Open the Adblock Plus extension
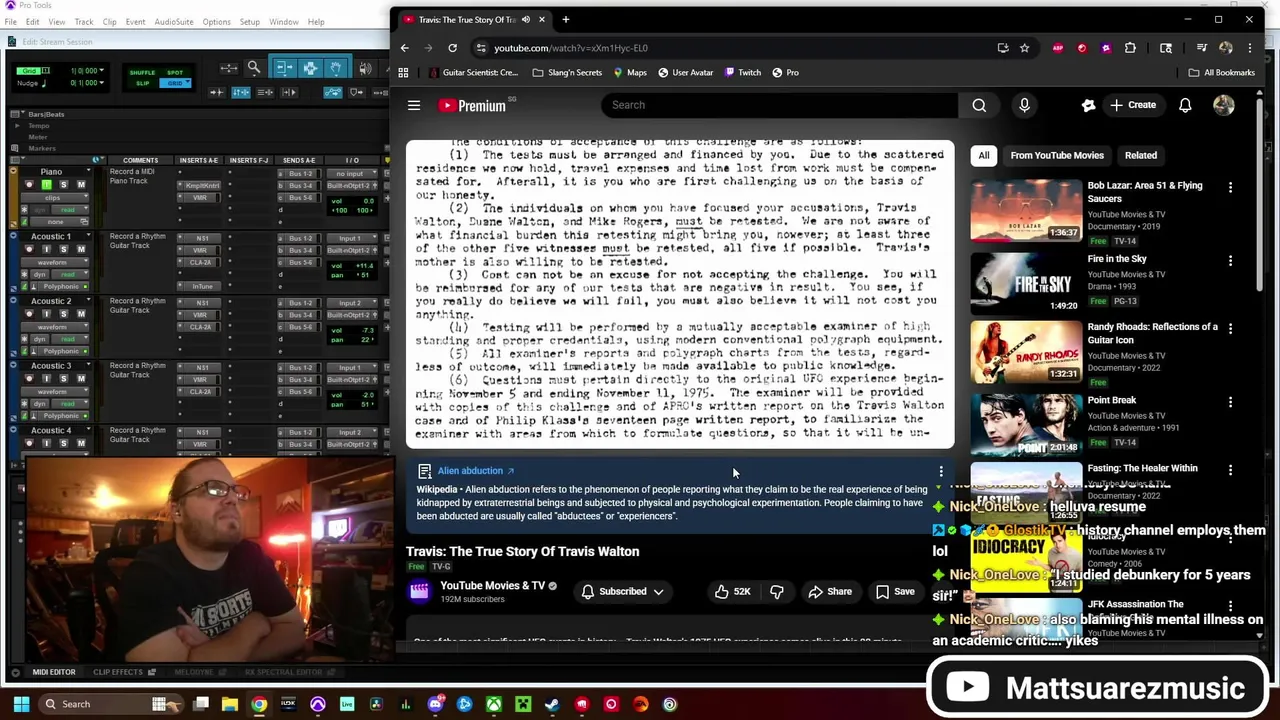1280x720 pixels. (1058, 48)
